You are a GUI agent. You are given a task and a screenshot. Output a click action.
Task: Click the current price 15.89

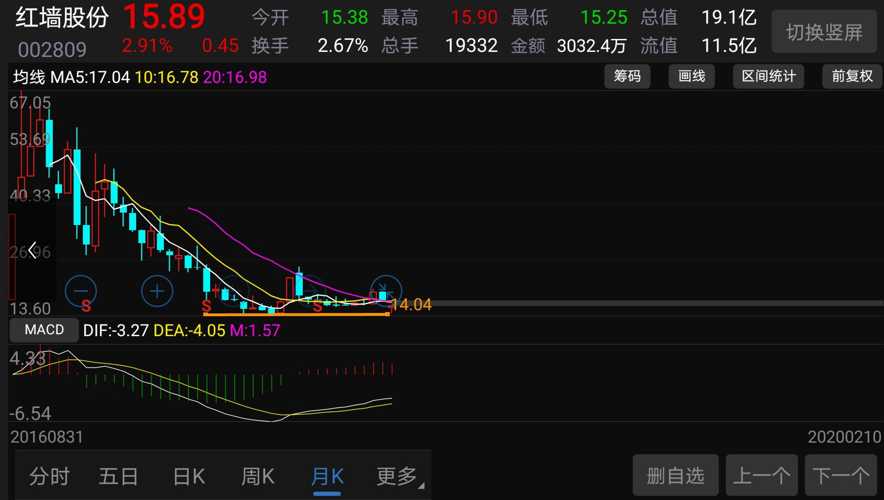click(x=163, y=17)
